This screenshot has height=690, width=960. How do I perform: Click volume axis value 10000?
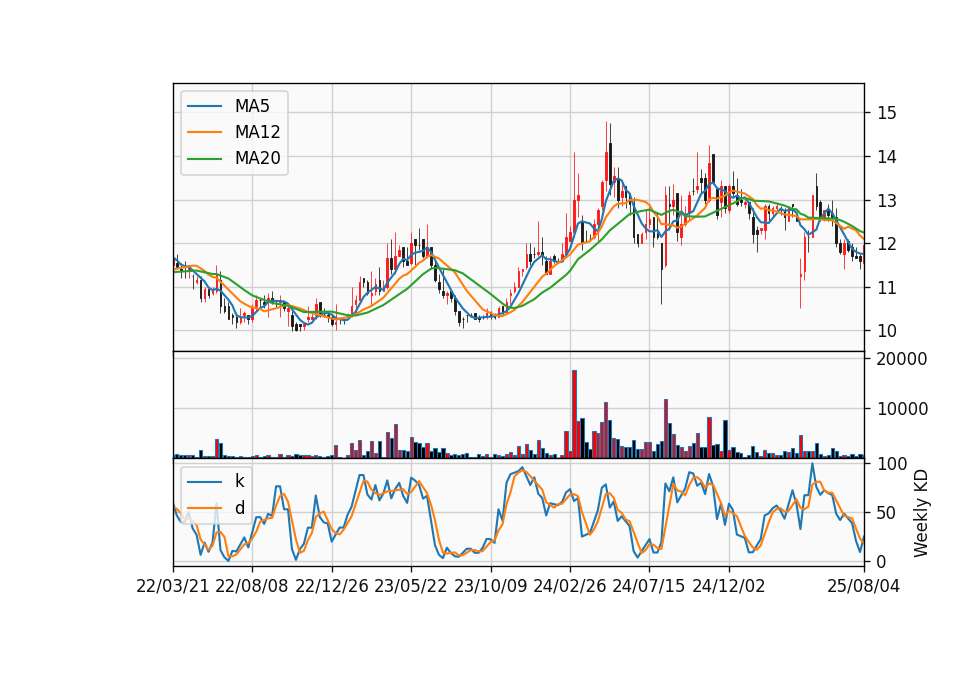coord(902,409)
